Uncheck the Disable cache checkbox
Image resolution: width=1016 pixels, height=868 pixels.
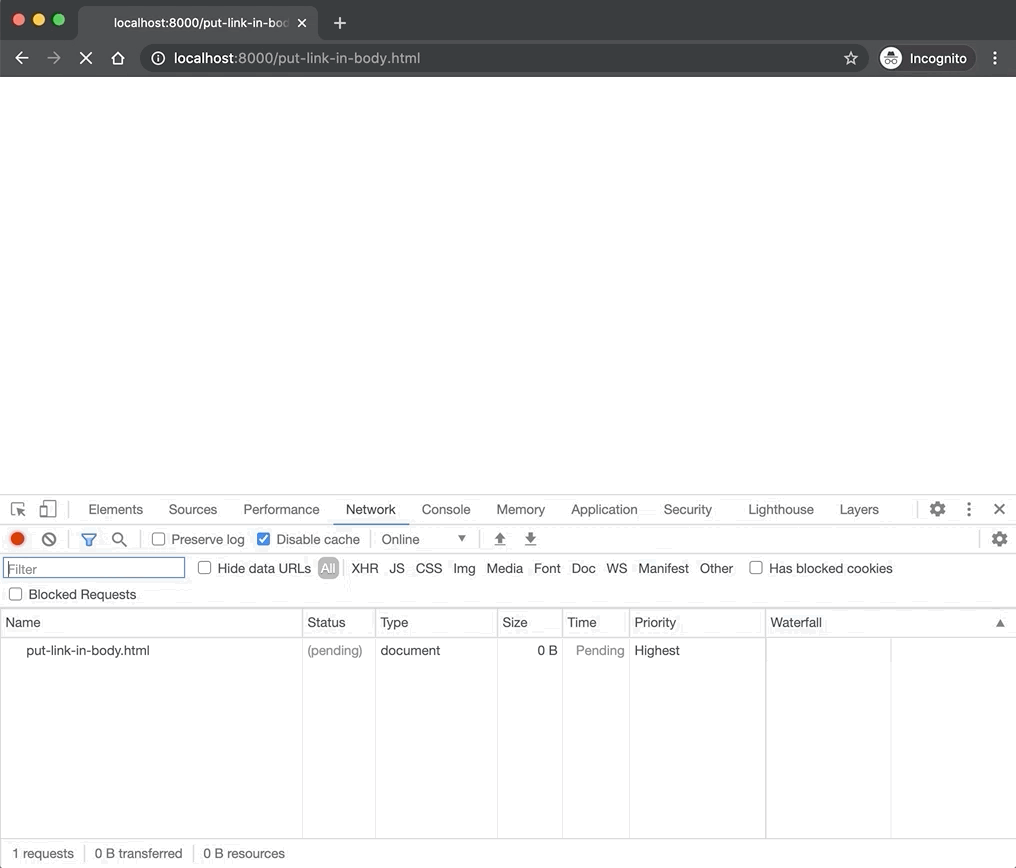click(263, 539)
